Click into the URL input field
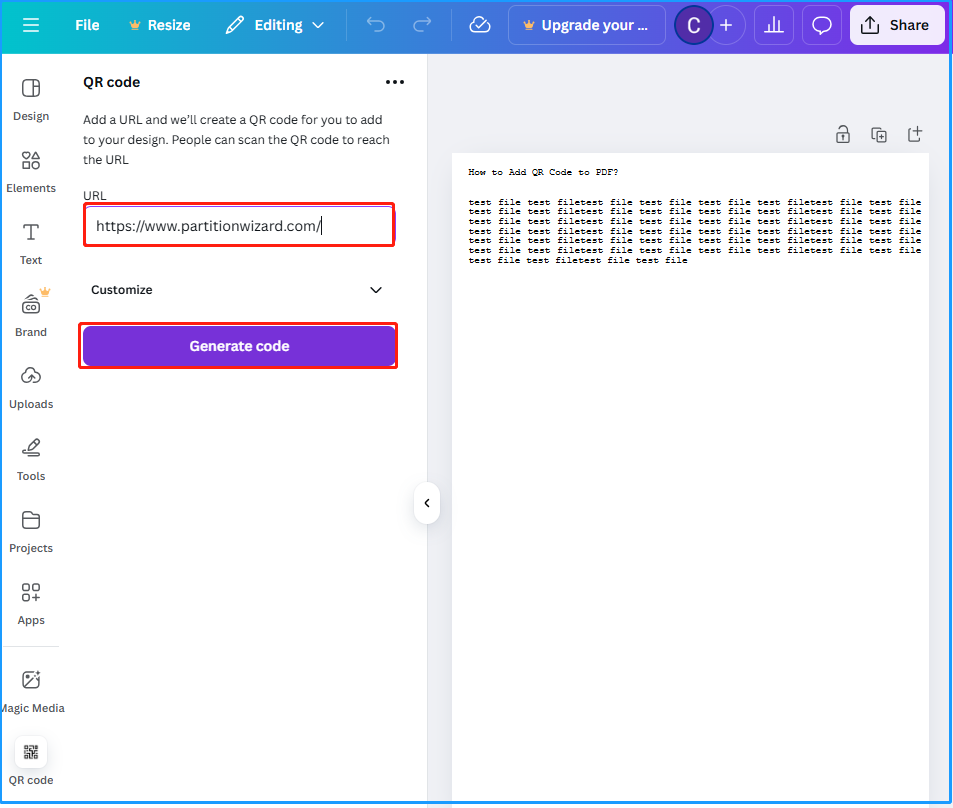953x808 pixels. [x=239, y=226]
